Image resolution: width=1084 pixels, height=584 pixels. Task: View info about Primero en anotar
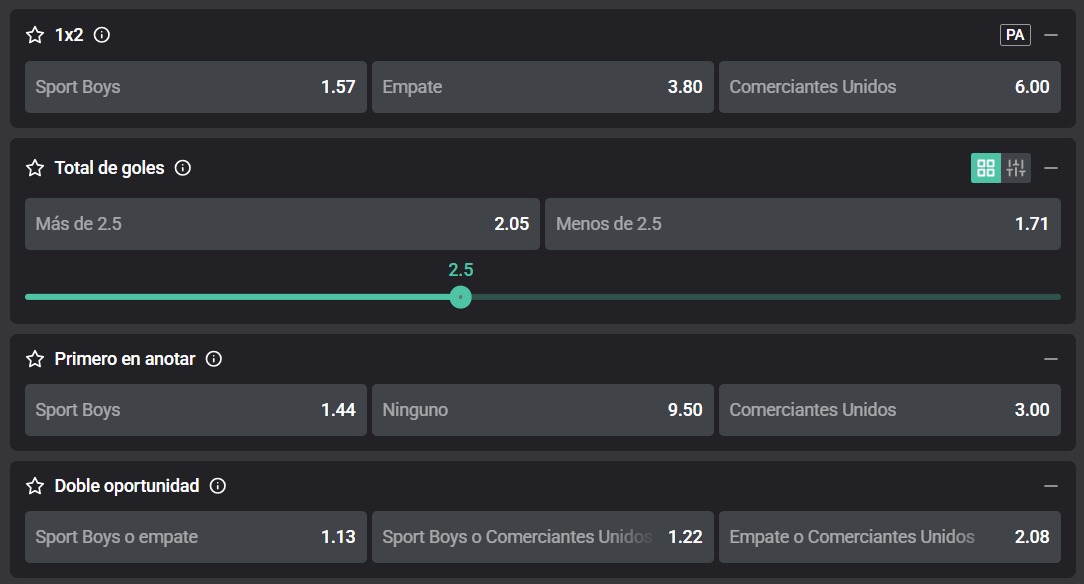point(214,359)
